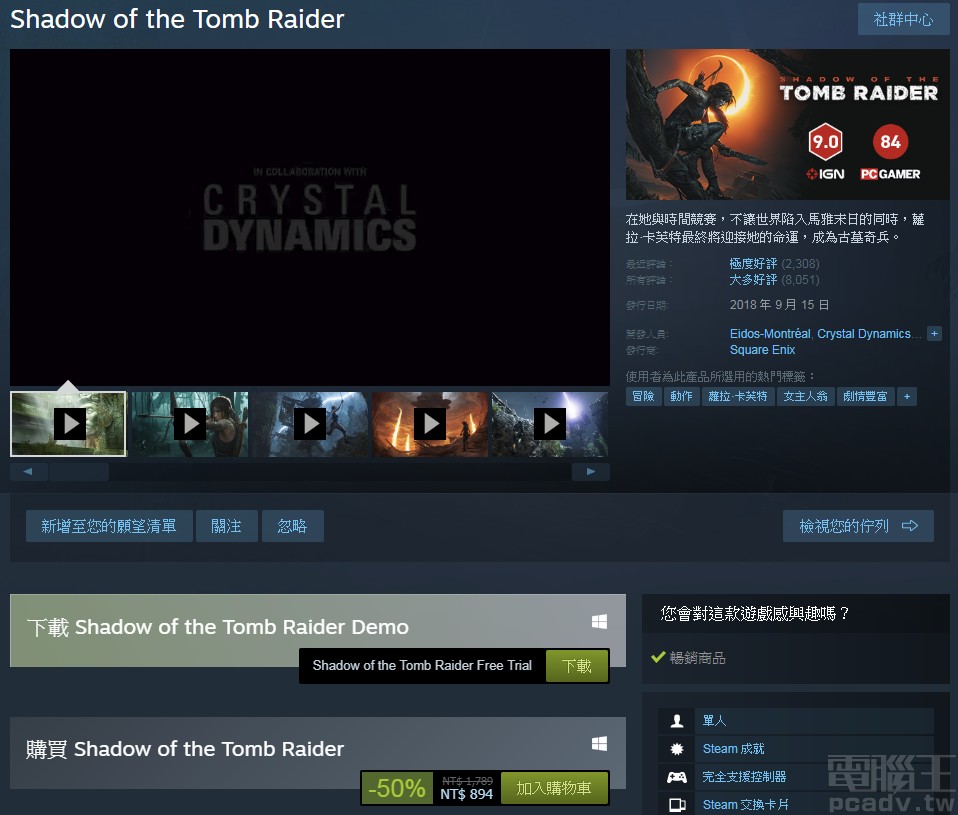Click the Steam 成就 achievements icon

[x=677, y=748]
